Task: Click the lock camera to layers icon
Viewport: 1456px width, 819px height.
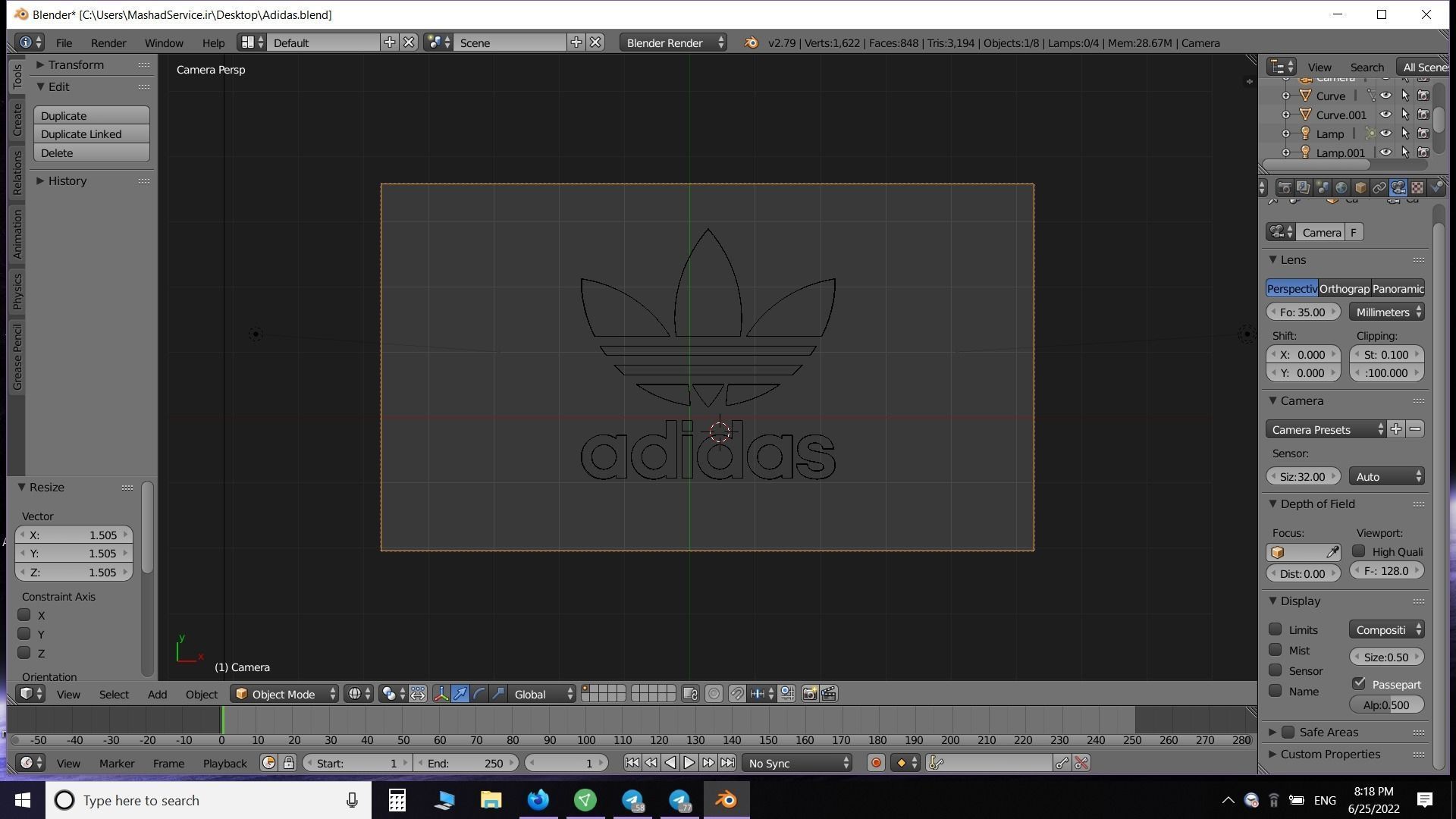Action: pyautogui.click(x=690, y=694)
